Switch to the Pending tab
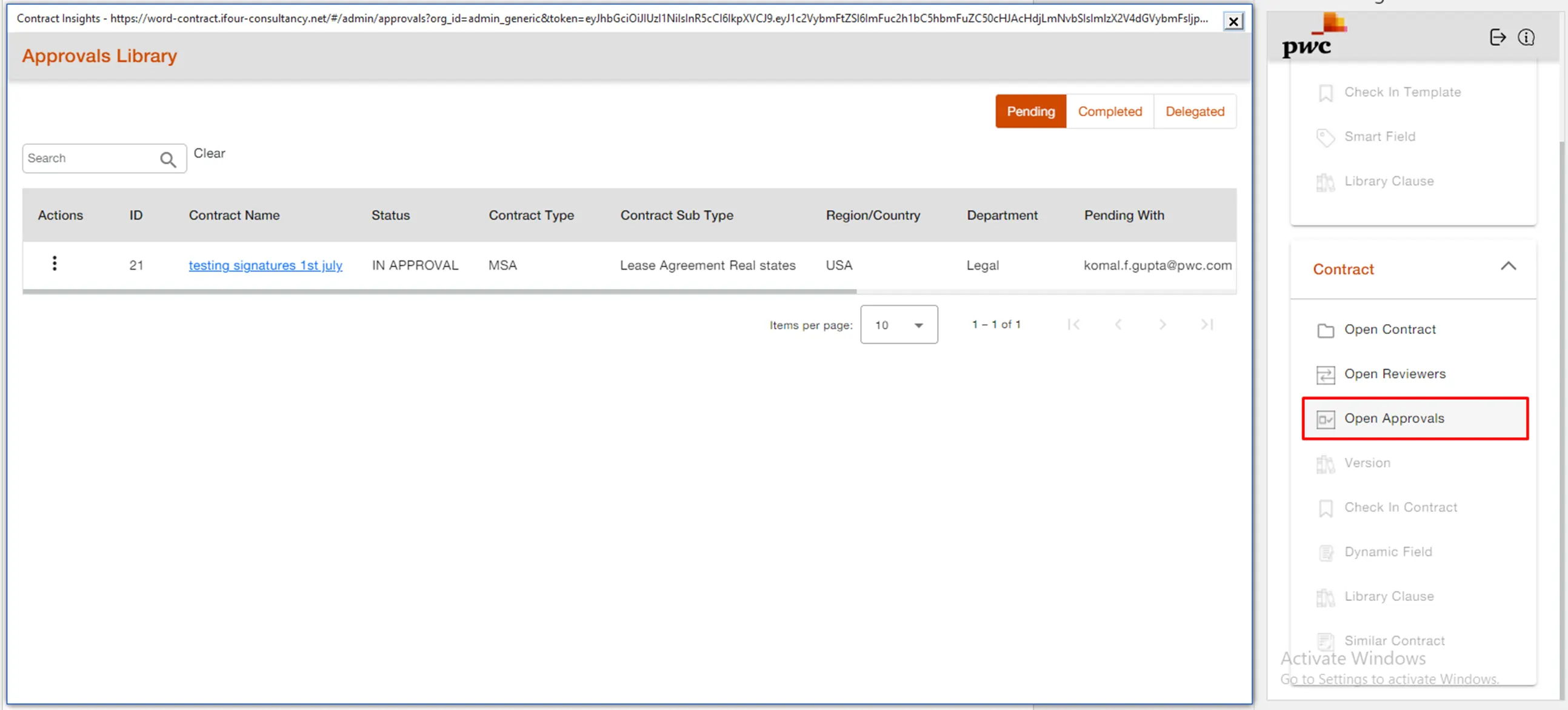1568x710 pixels. (1030, 111)
